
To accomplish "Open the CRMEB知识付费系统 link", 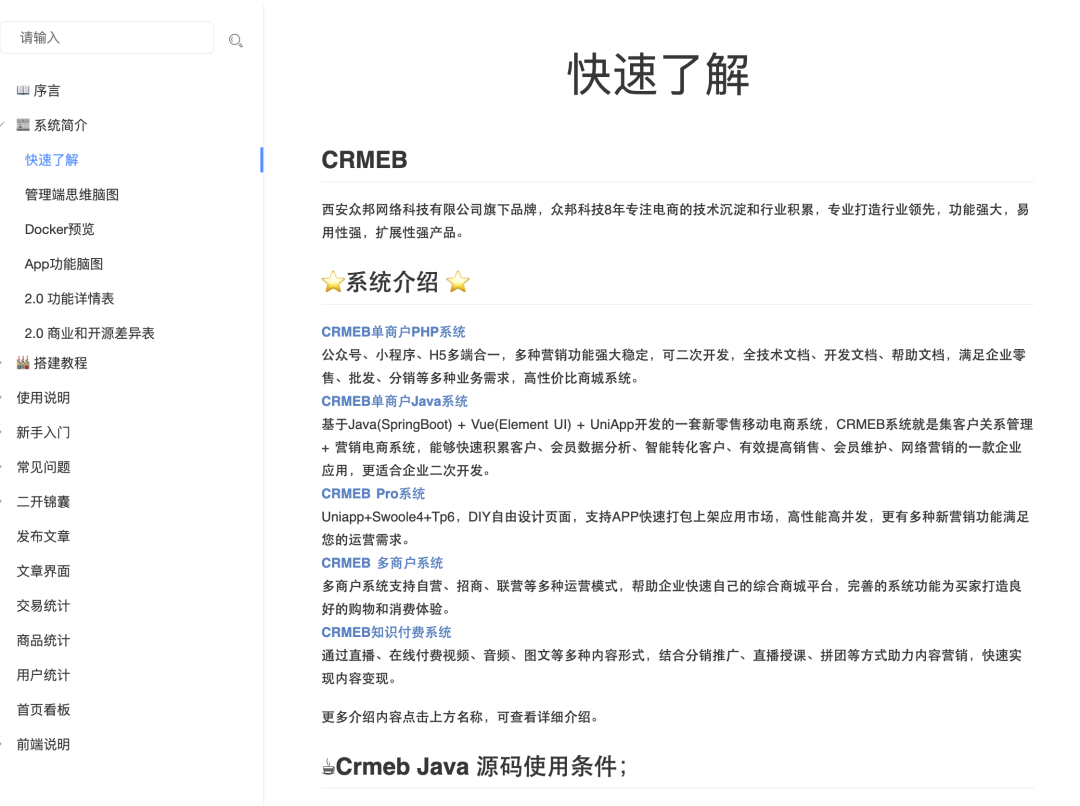I will [386, 632].
